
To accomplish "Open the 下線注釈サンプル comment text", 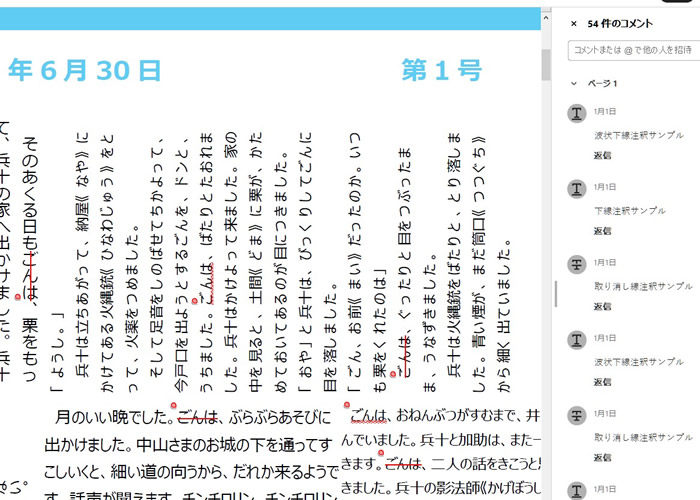I will coord(629,210).
